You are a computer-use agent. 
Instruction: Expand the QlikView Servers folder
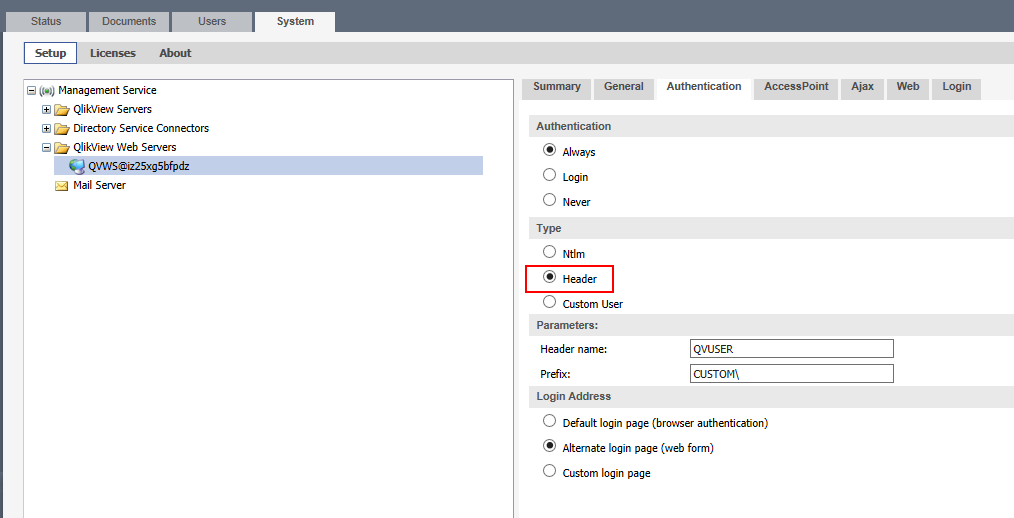click(x=46, y=109)
